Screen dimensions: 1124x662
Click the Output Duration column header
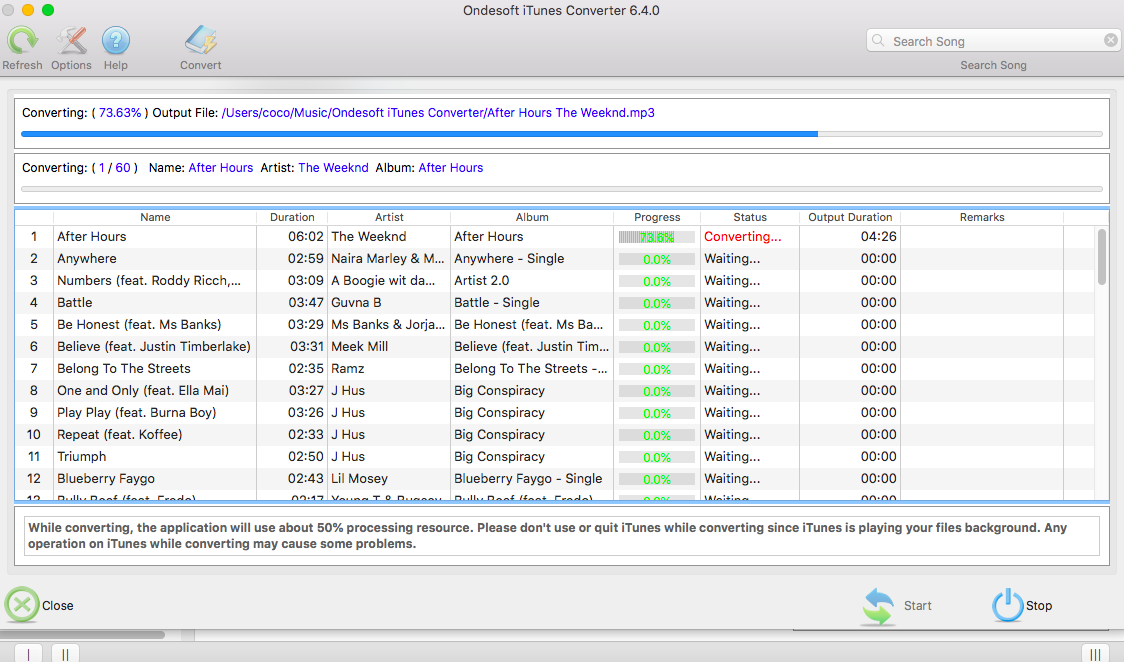point(850,217)
